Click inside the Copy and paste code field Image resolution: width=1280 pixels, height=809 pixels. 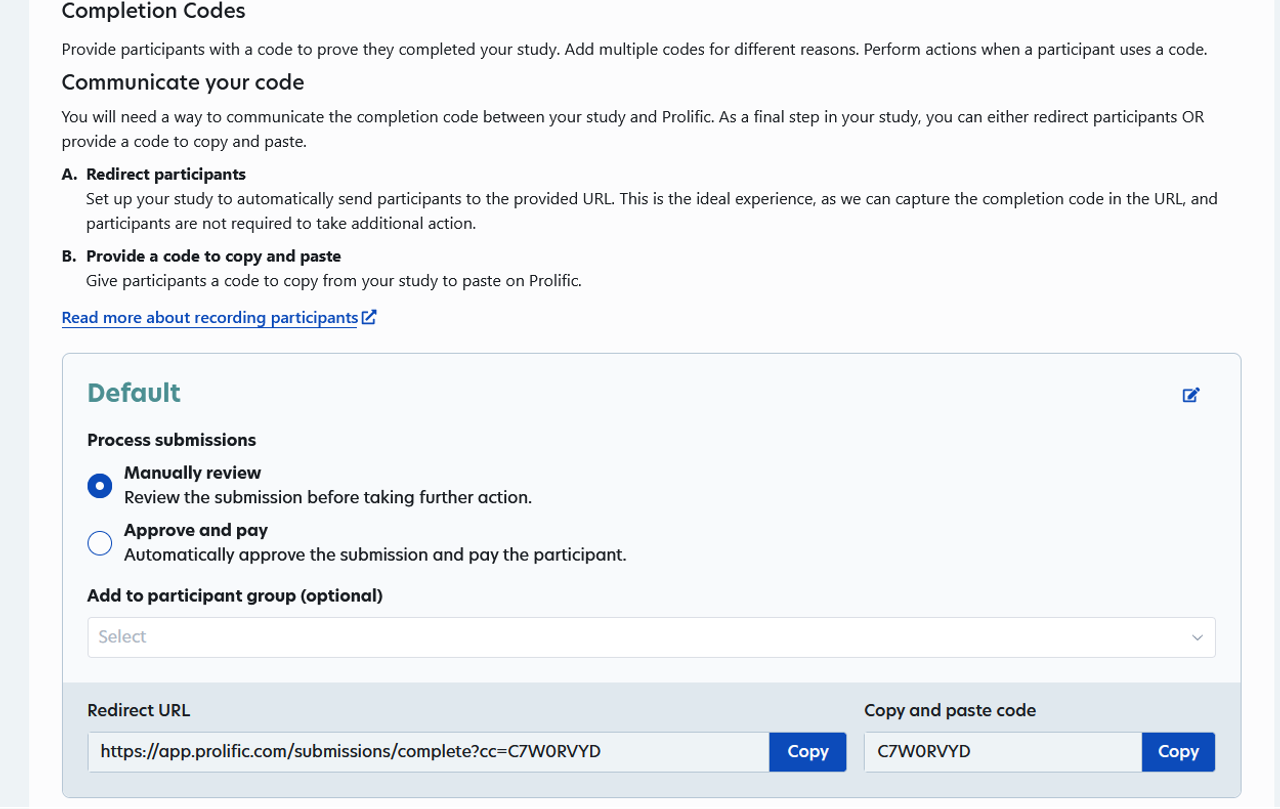point(1002,752)
